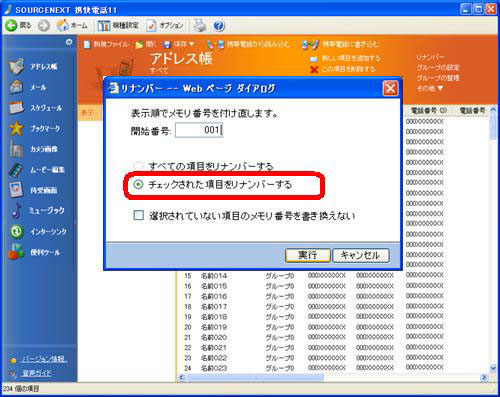Viewport: 500px width, 397px height.
Task: Click red X この項目を削除する
Action: (x=314, y=69)
